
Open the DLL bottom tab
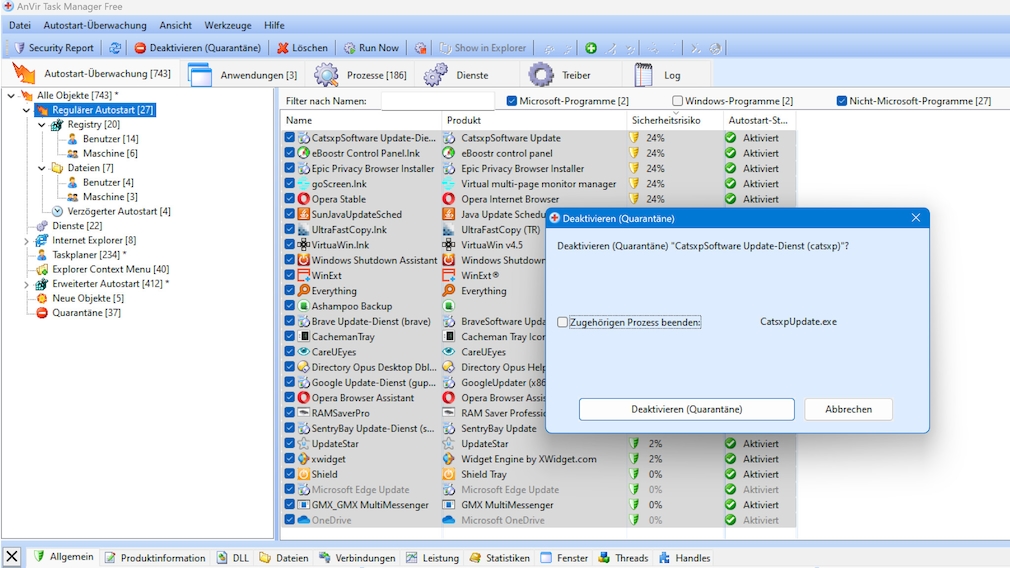(233, 558)
